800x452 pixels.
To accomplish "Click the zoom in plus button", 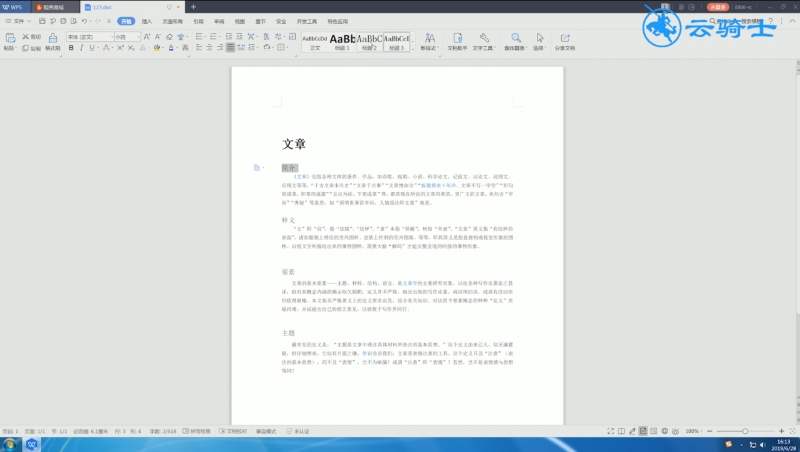I will (x=781, y=431).
